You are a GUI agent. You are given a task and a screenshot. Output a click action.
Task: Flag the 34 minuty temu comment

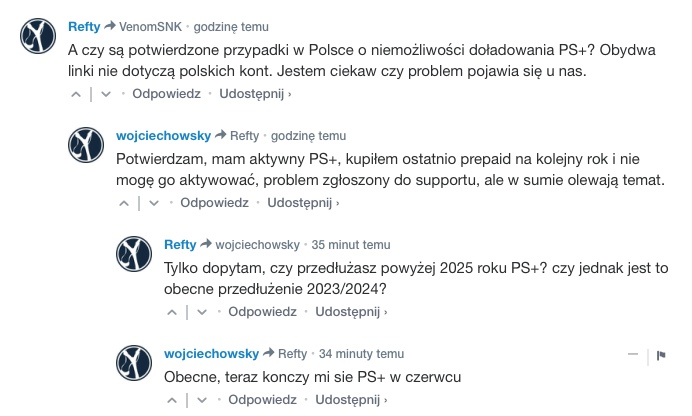point(661,355)
